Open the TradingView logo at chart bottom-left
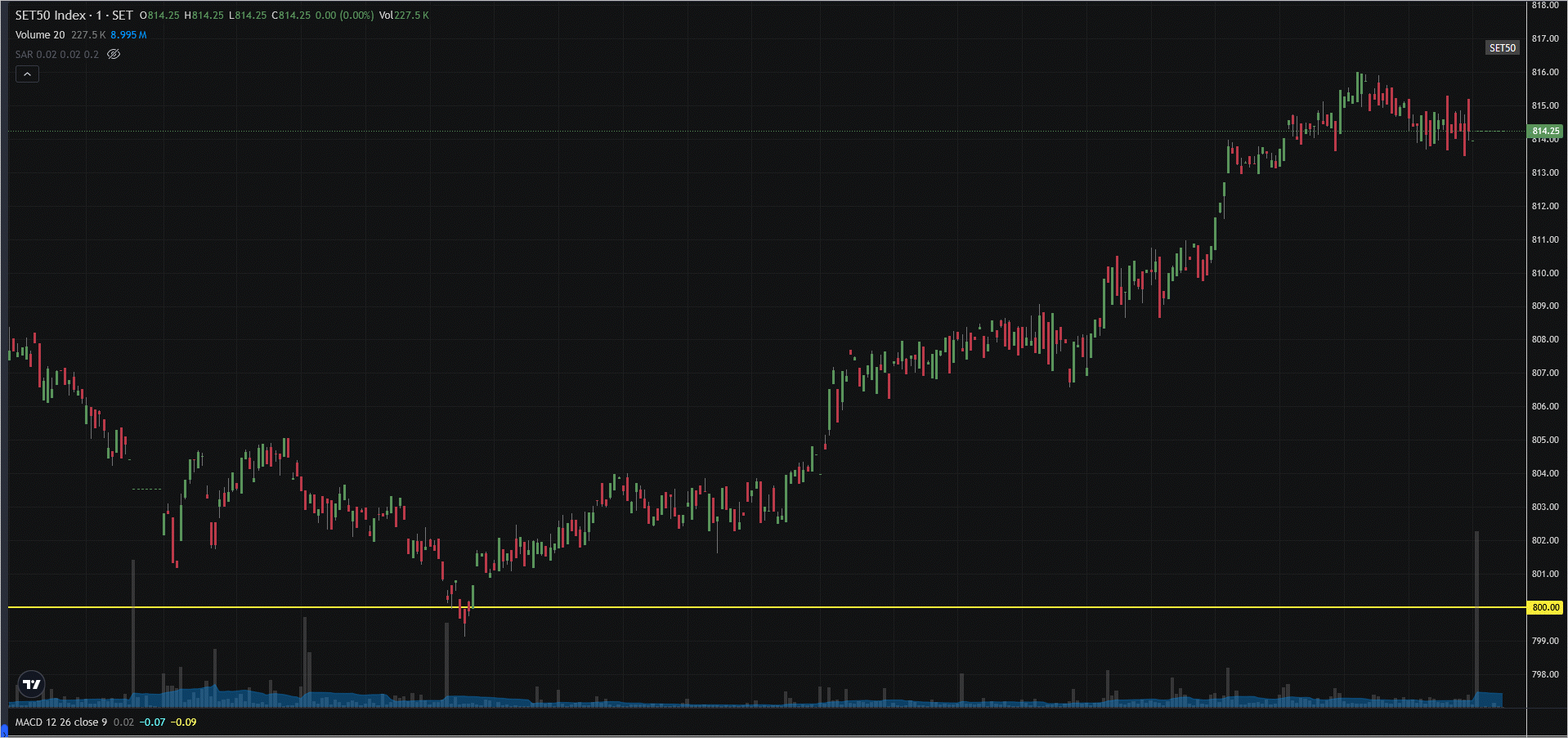 [x=31, y=684]
